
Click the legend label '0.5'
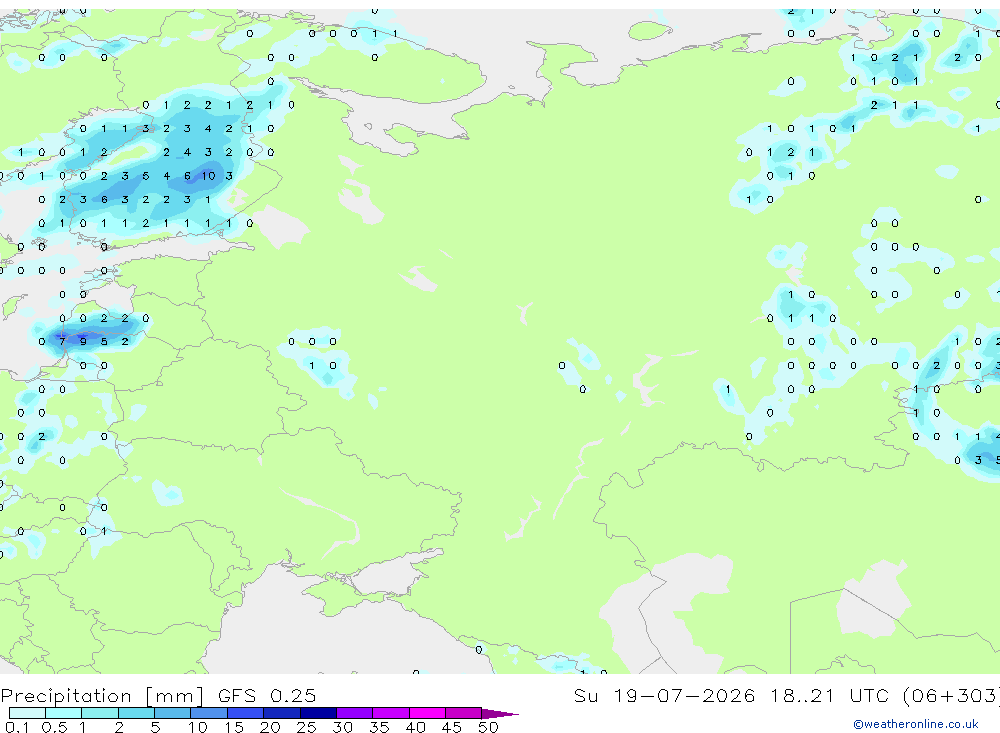54,727
